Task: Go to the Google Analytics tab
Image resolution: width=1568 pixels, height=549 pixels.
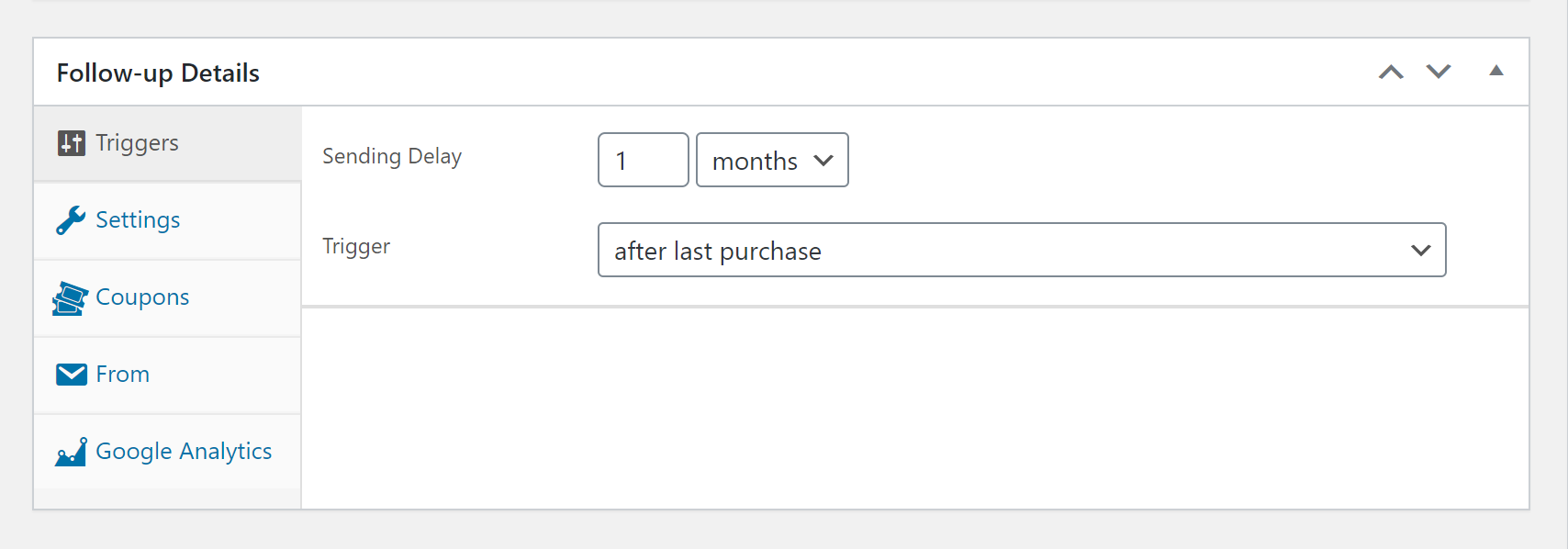Action: (184, 452)
